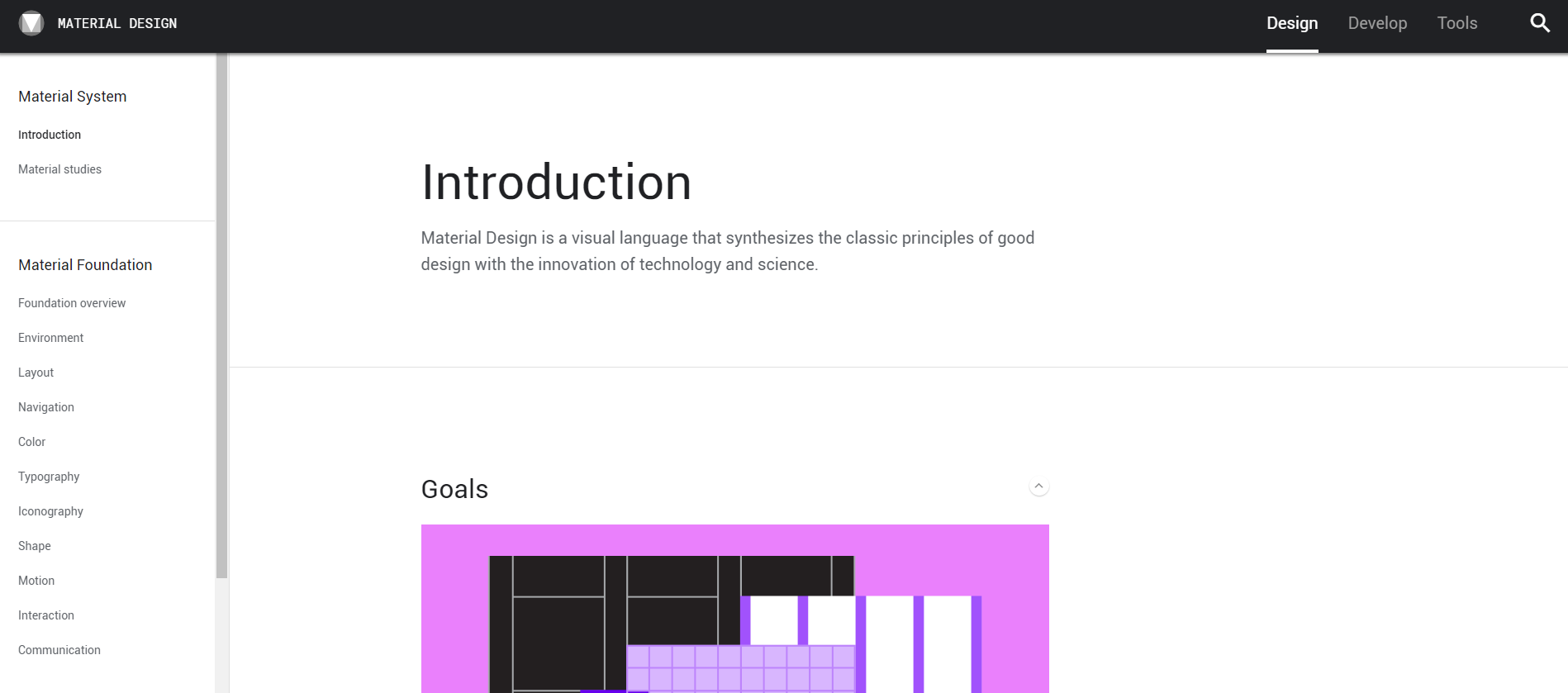Viewport: 1568px width, 693px height.
Task: Click the Goals section heading
Action: tap(454, 489)
